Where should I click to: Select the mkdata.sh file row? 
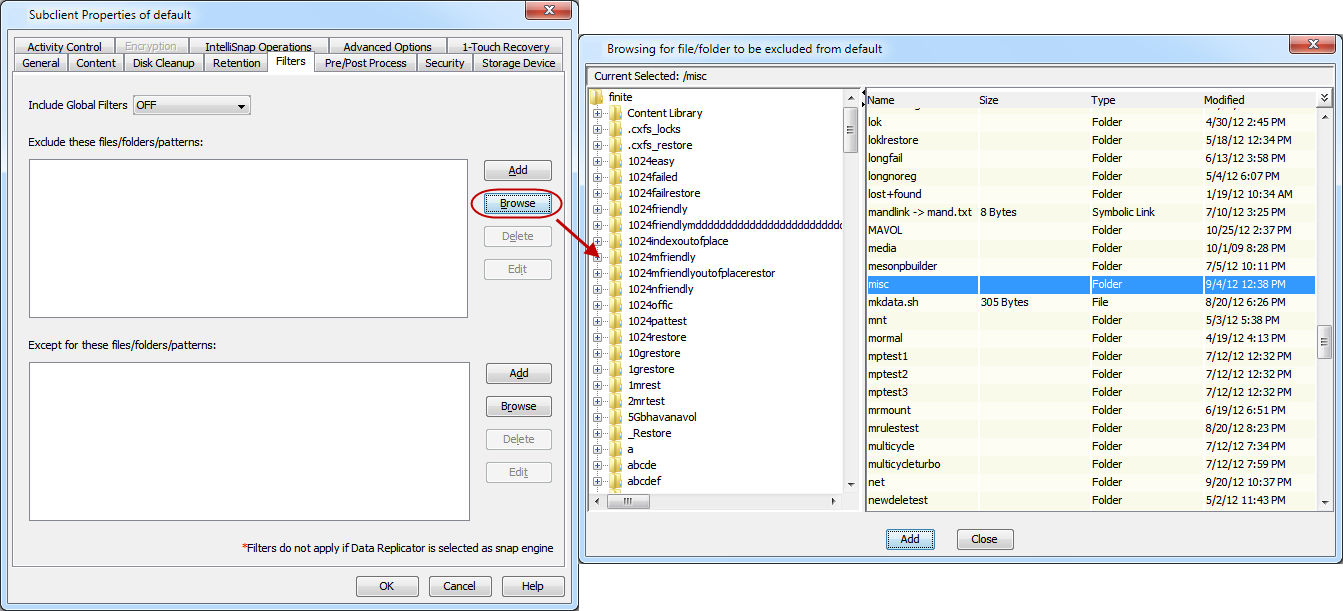click(1090, 302)
